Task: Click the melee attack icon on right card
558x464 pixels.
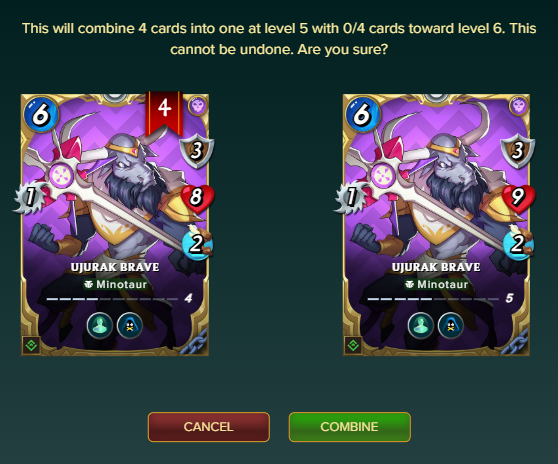Action: [x=351, y=197]
